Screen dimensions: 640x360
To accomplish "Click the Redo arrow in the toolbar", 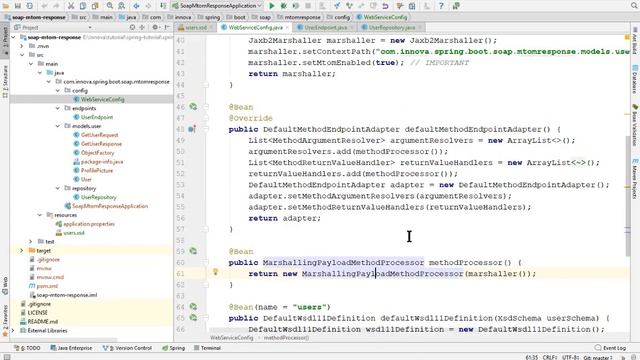I will click(x=56, y=6).
